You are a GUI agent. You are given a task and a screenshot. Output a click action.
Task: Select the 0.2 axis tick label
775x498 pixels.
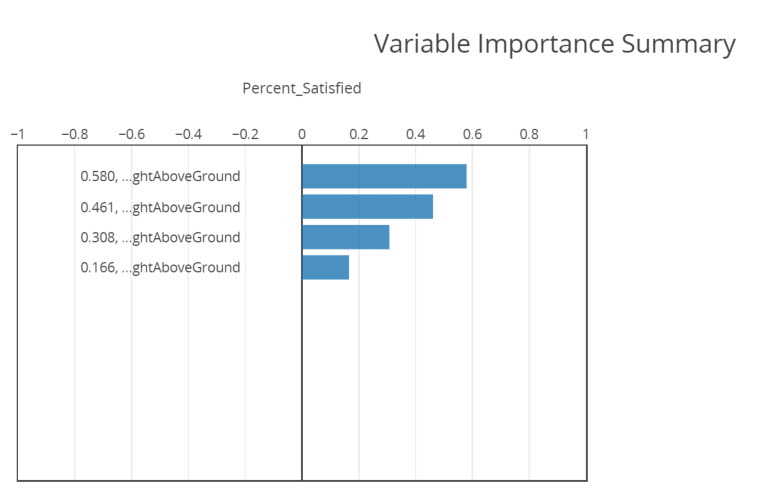coord(358,133)
